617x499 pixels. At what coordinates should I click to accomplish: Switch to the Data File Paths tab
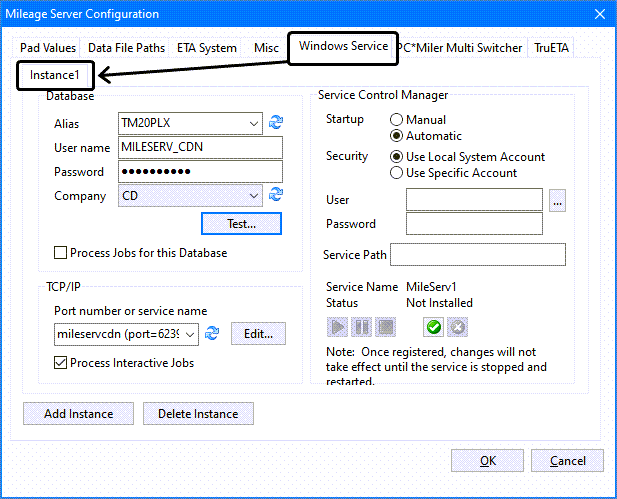[x=126, y=48]
